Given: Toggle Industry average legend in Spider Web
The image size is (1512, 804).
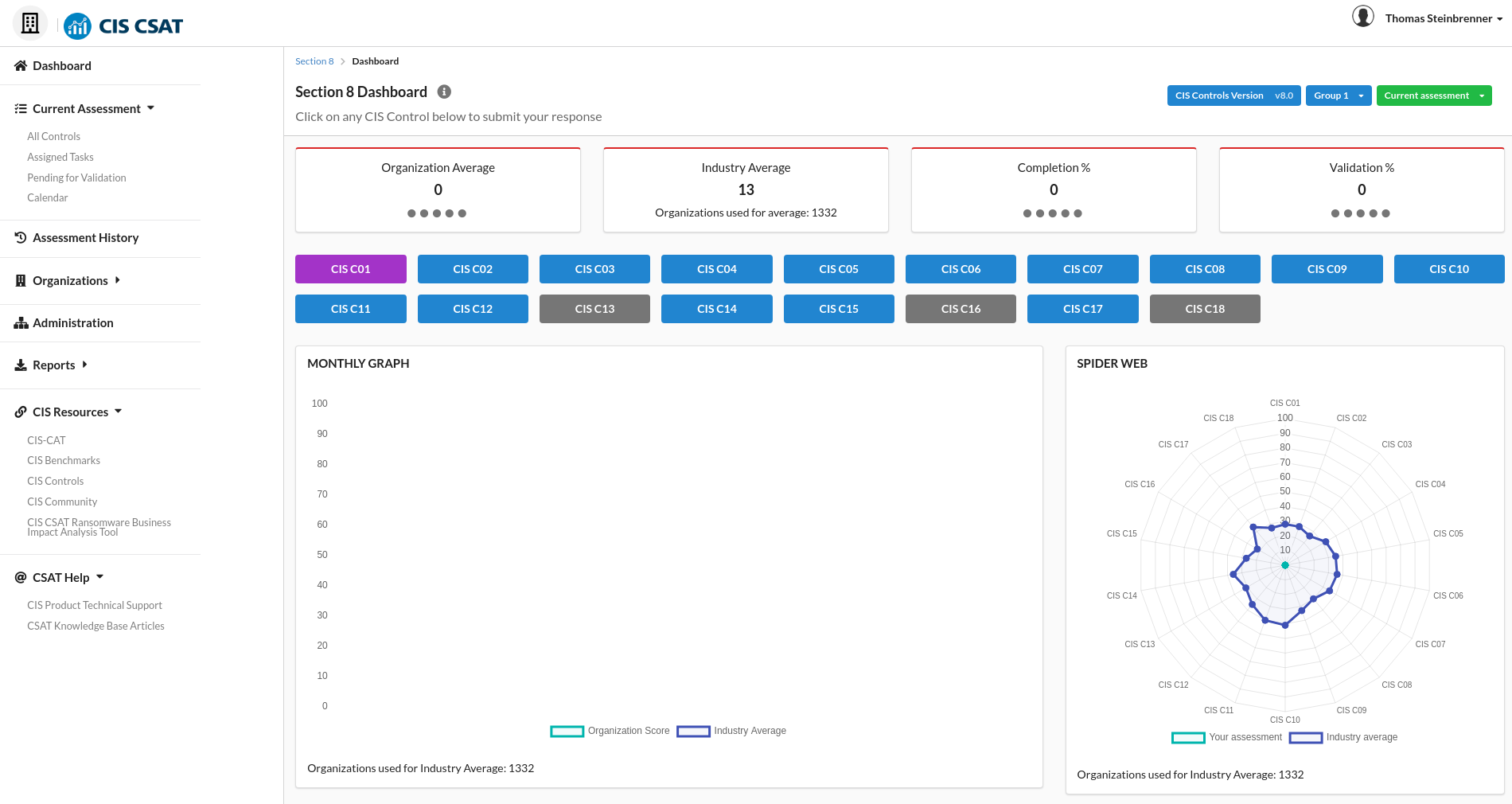Looking at the screenshot, I should pos(1343,738).
